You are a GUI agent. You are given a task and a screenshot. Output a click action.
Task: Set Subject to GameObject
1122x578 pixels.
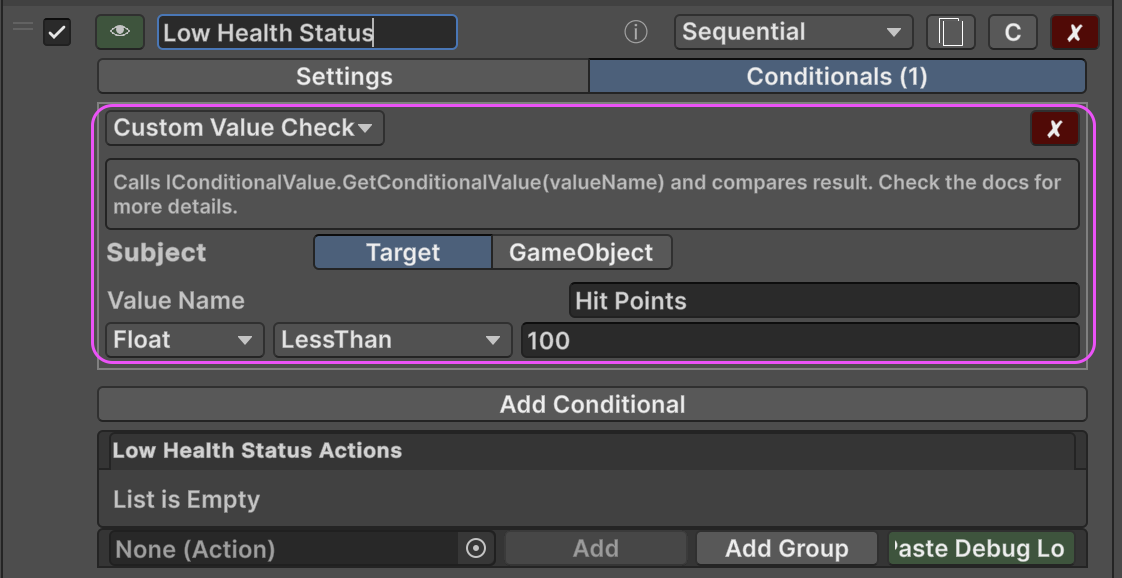pyautogui.click(x=581, y=253)
